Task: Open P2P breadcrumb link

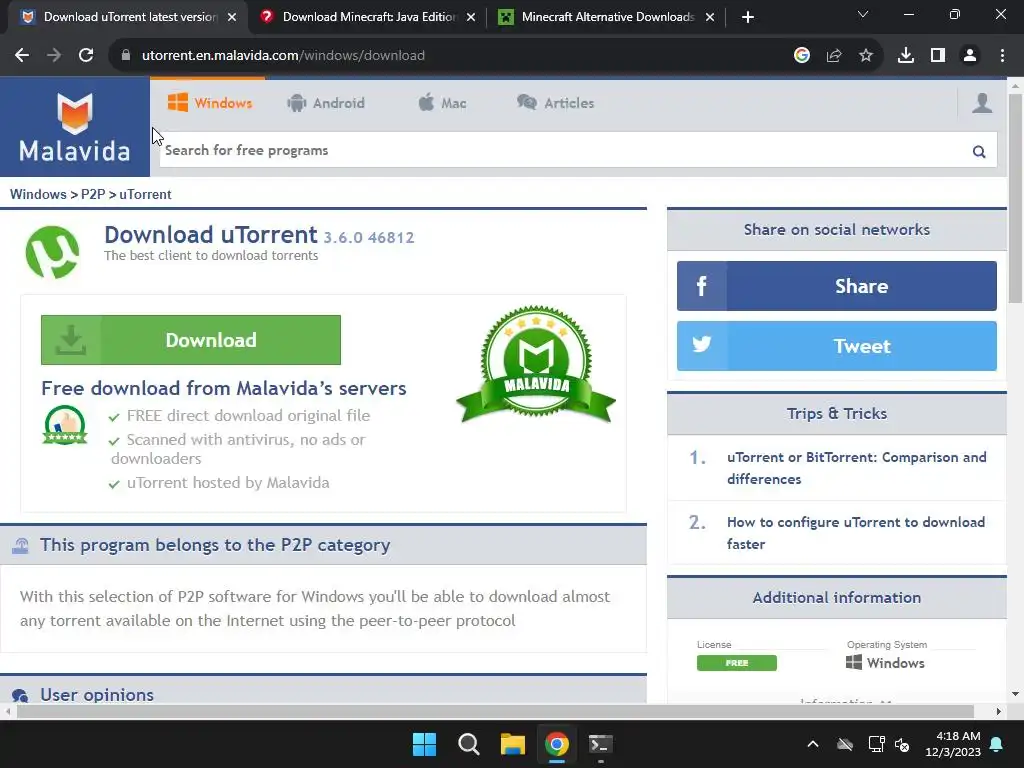Action: (x=93, y=194)
